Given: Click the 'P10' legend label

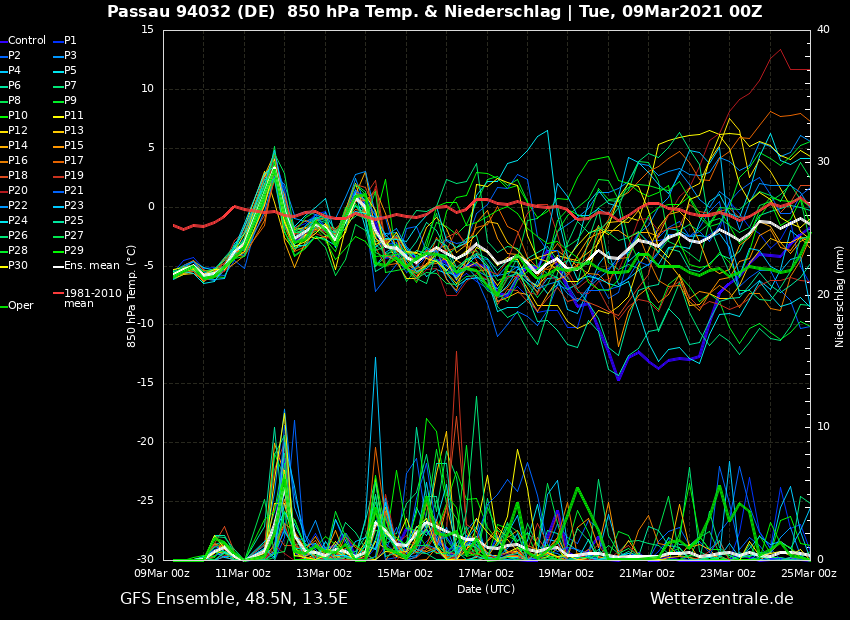Looking at the screenshot, I should click(x=17, y=115).
